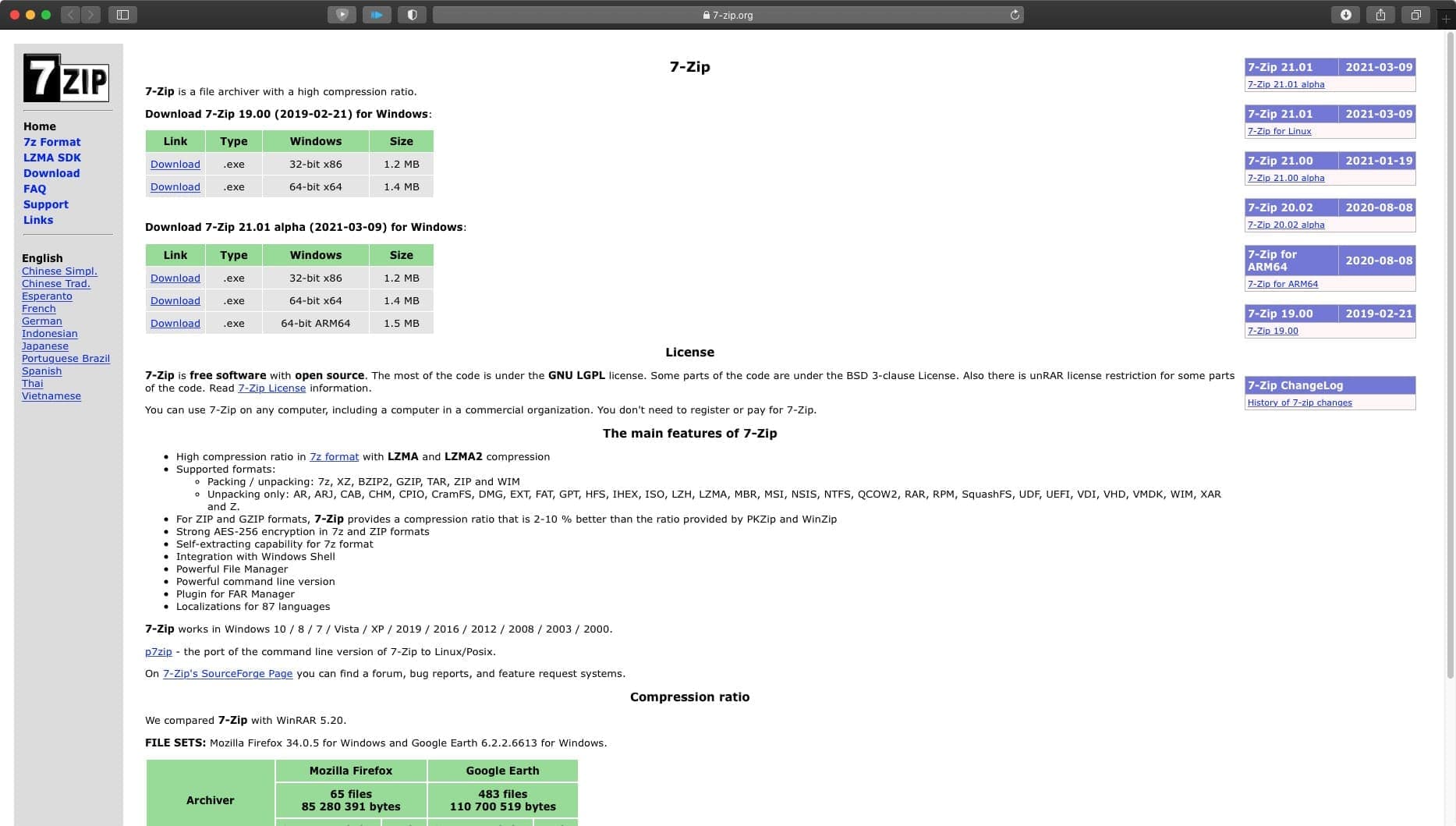Reload page with refresh icon in address bar
Screen dimensions: 1456x826
tap(1015, 15)
